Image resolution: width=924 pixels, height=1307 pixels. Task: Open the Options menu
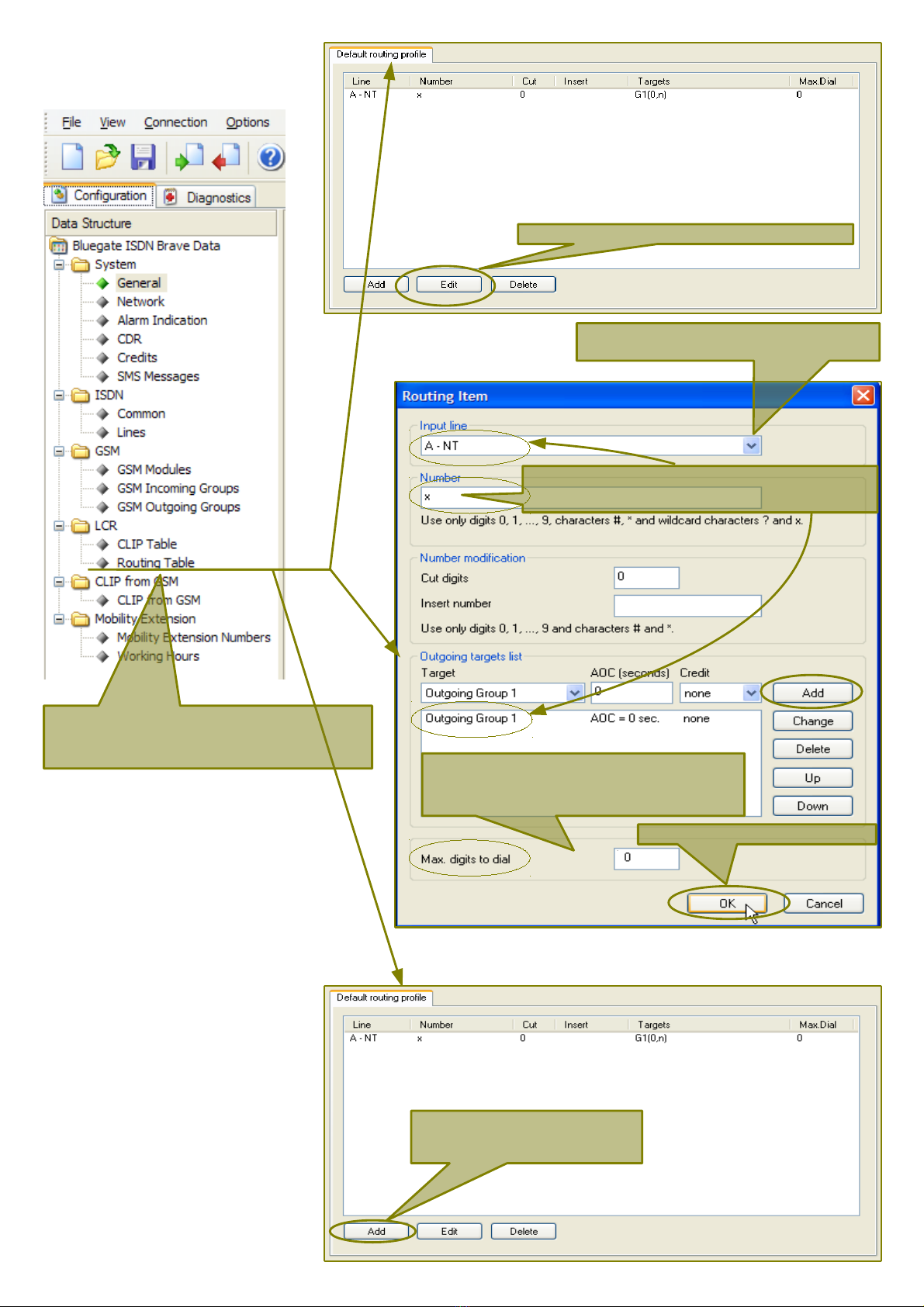pyautogui.click(x=247, y=122)
